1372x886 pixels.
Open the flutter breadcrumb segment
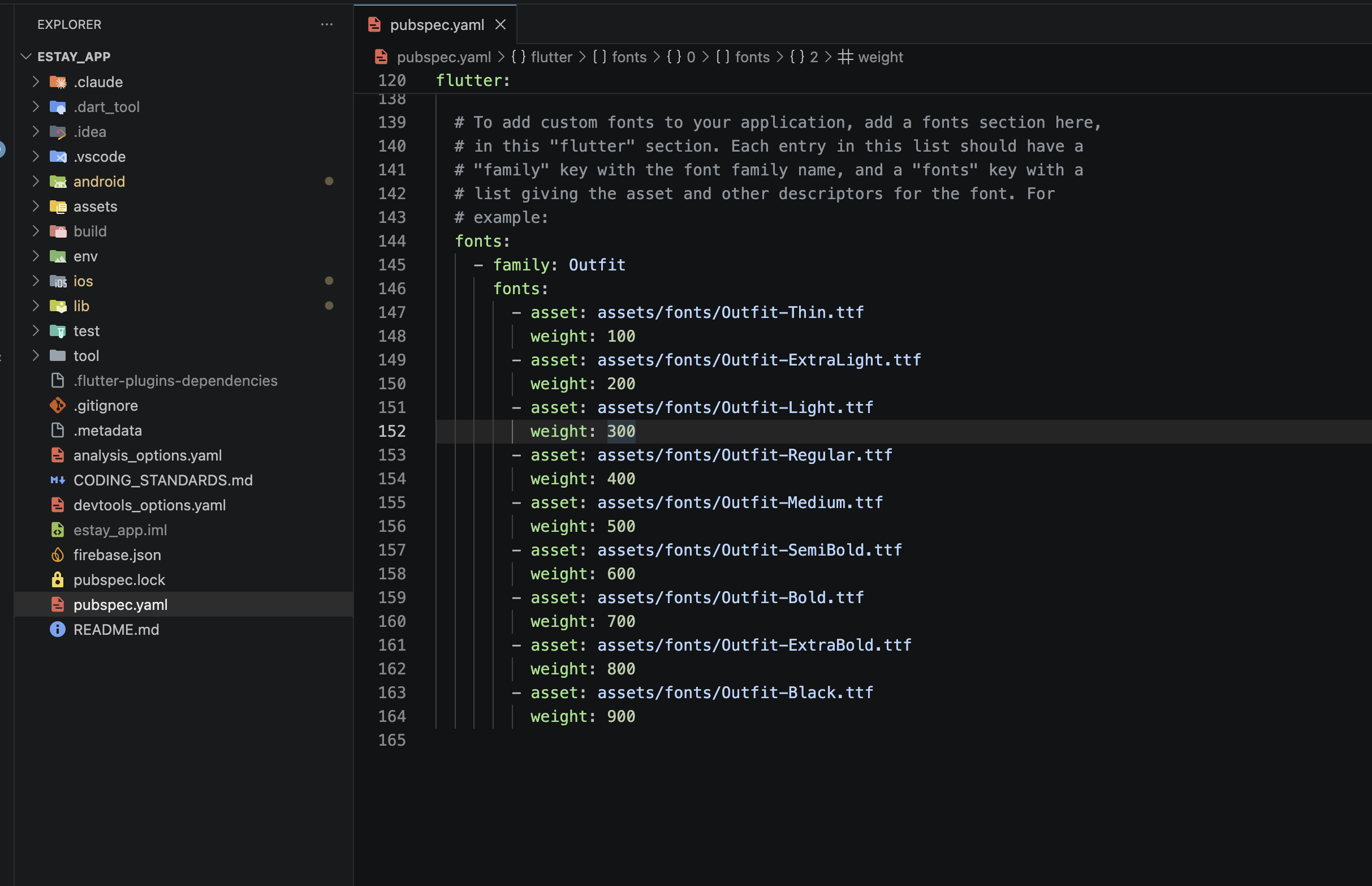click(542, 57)
